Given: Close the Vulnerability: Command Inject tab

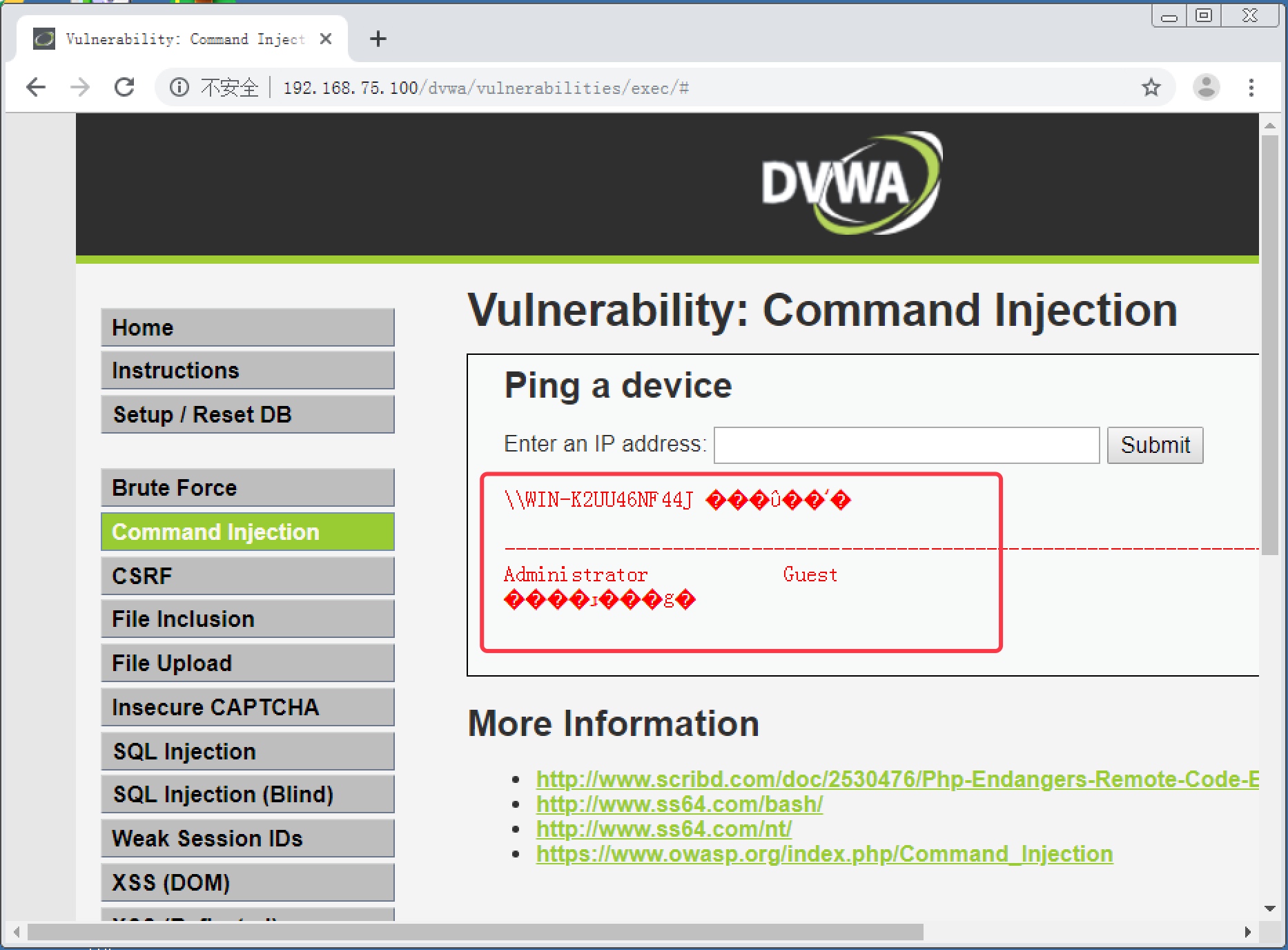Looking at the screenshot, I should pyautogui.click(x=326, y=39).
